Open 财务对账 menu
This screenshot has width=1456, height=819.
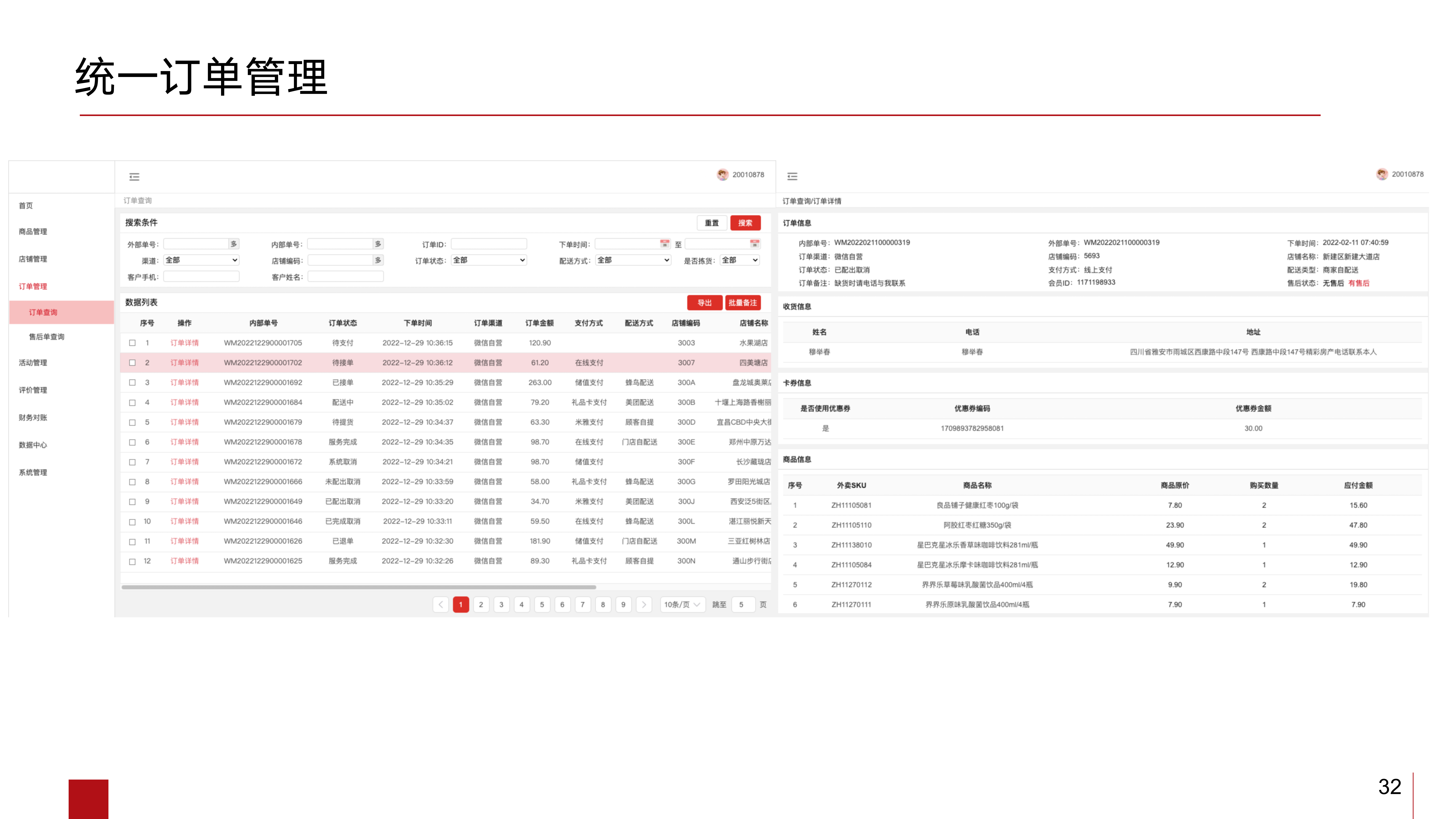[x=33, y=418]
